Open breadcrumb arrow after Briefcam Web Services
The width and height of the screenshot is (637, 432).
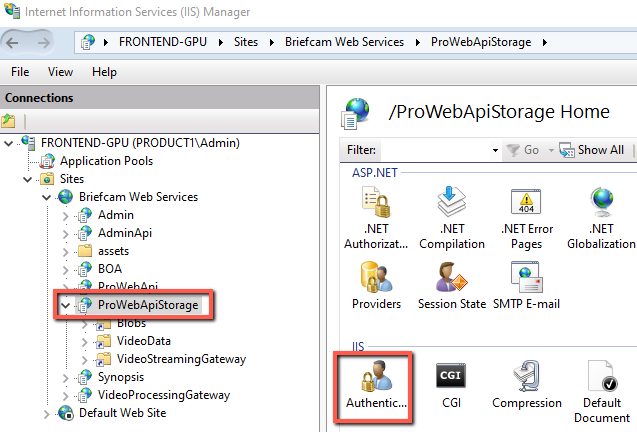click(x=418, y=42)
